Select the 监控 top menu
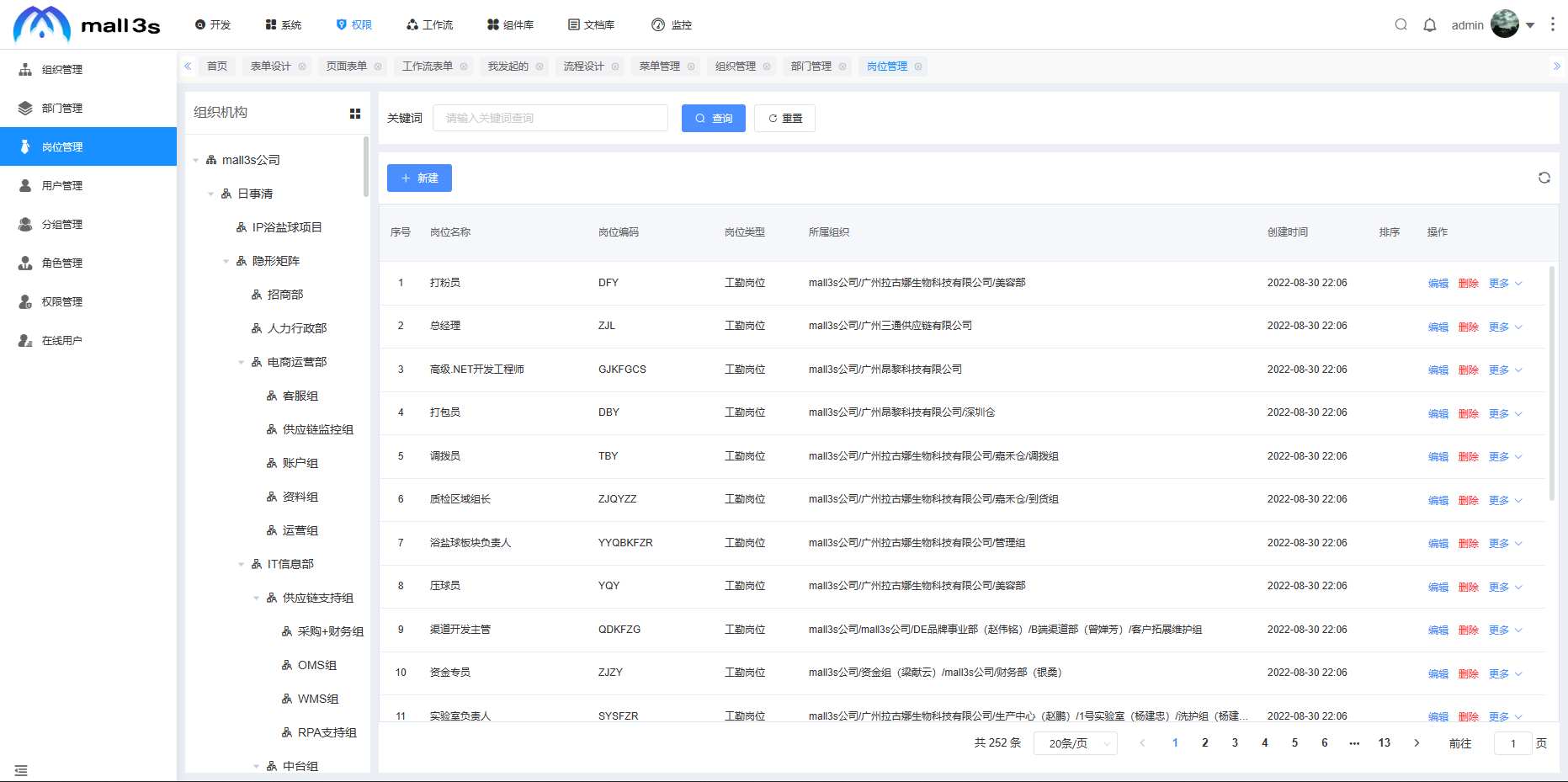Screen dimensions: 1568x782 [x=672, y=24]
